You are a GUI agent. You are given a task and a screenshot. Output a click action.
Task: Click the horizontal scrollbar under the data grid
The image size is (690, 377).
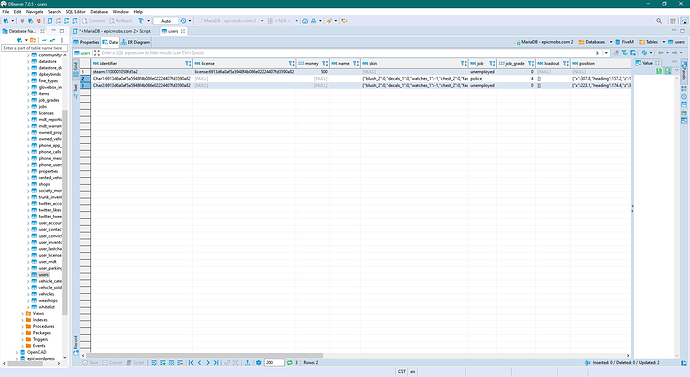pos(205,355)
